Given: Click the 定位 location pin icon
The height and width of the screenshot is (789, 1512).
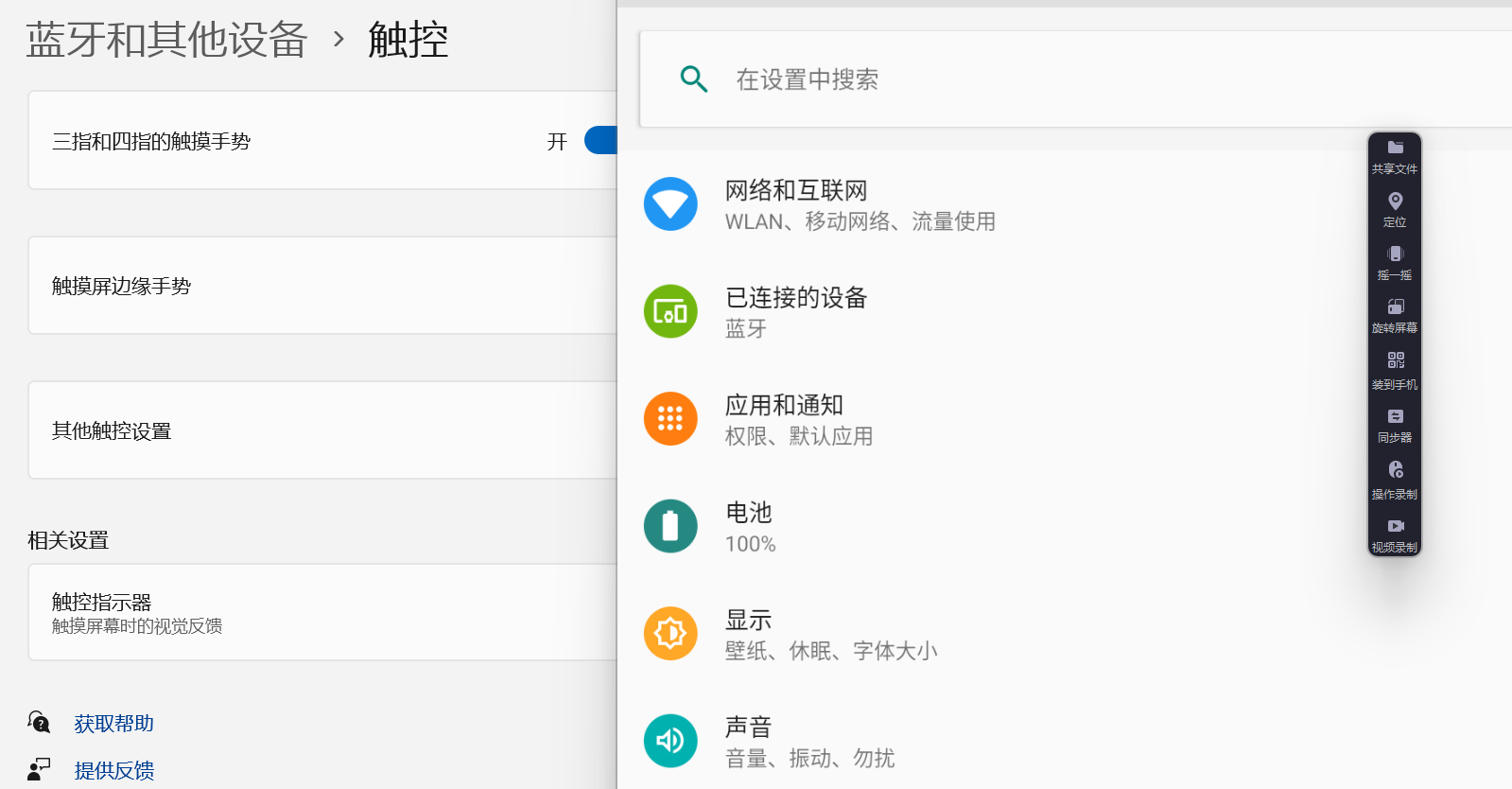Looking at the screenshot, I should tap(1395, 208).
